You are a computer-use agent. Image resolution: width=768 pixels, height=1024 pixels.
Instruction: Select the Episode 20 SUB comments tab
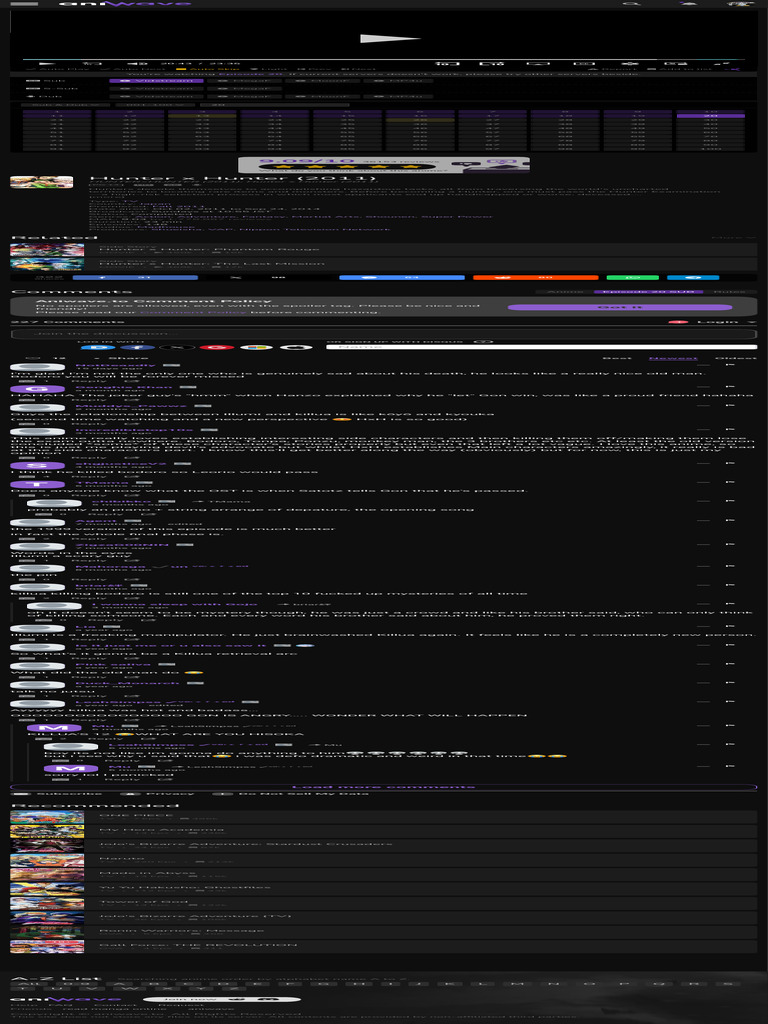648,292
